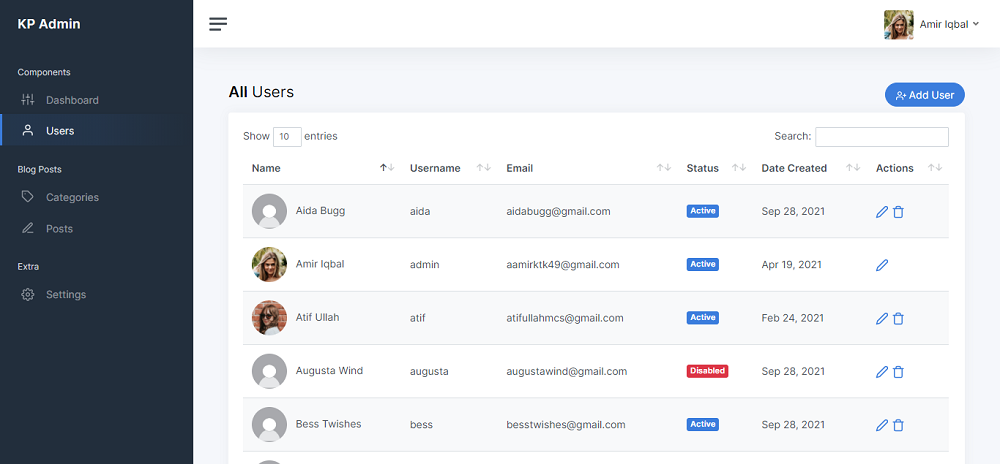The height and width of the screenshot is (464, 1000).
Task: Delete user Atif Ullah with trash icon
Action: [898, 318]
